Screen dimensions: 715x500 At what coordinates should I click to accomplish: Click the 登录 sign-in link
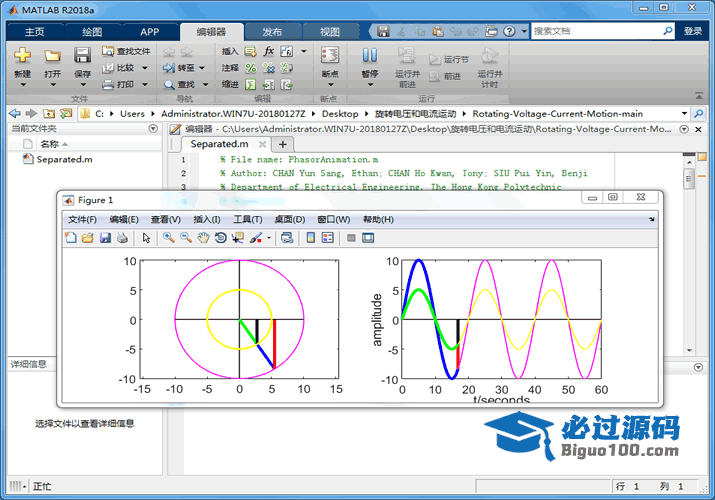(x=693, y=31)
